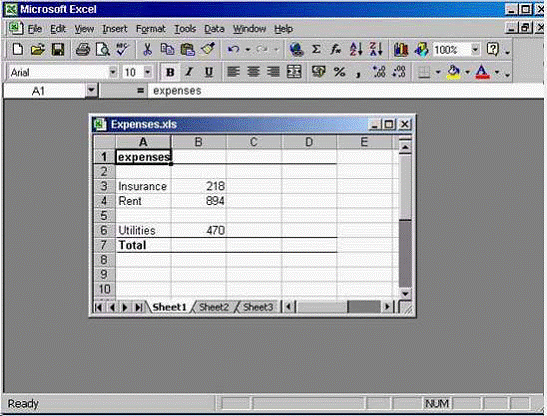Expand the 100% zoom dropdown
The height and width of the screenshot is (416, 547).
tap(475, 50)
